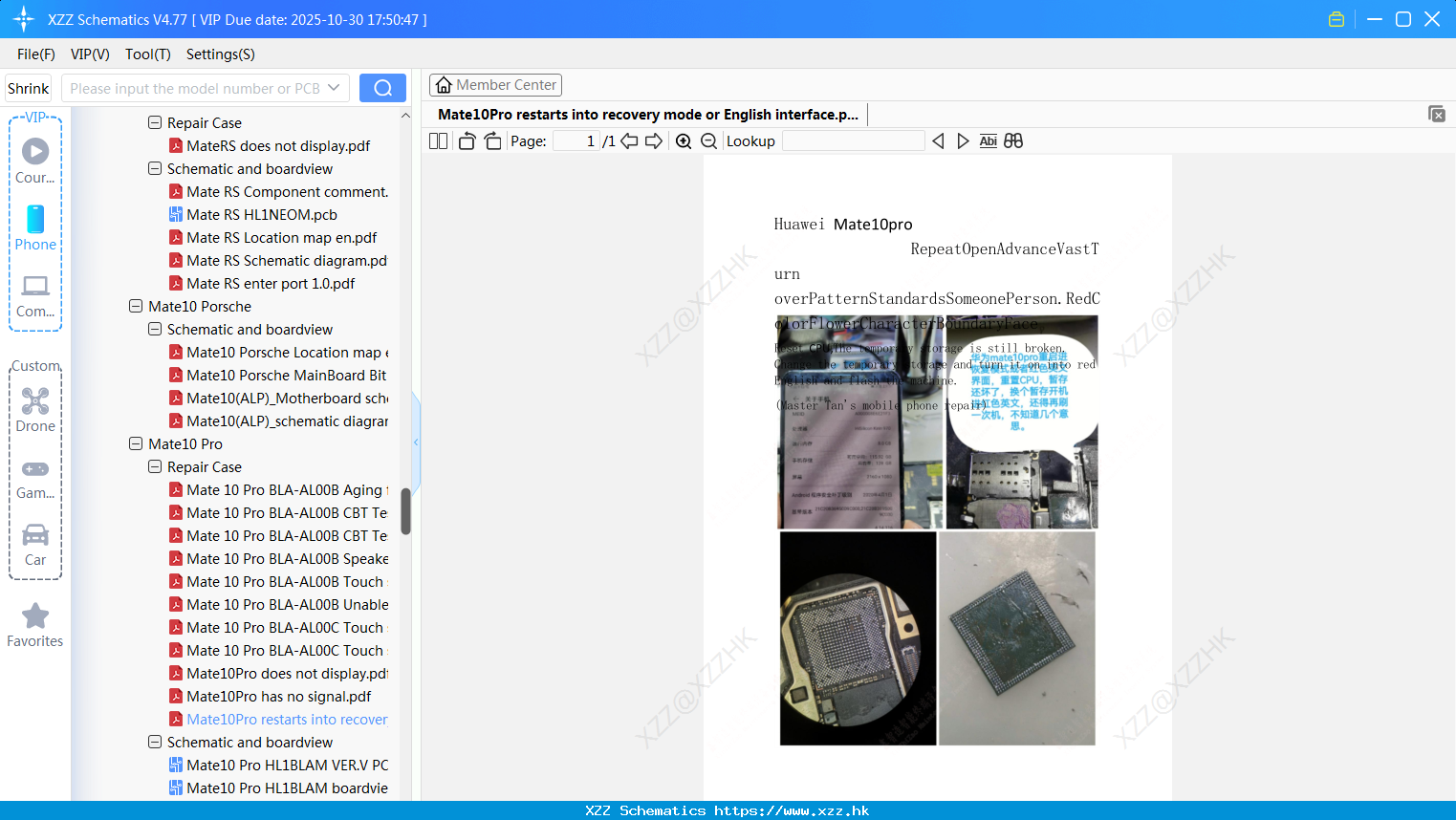
Task: Toggle two-page view in PDF toolbar
Action: 438,140
